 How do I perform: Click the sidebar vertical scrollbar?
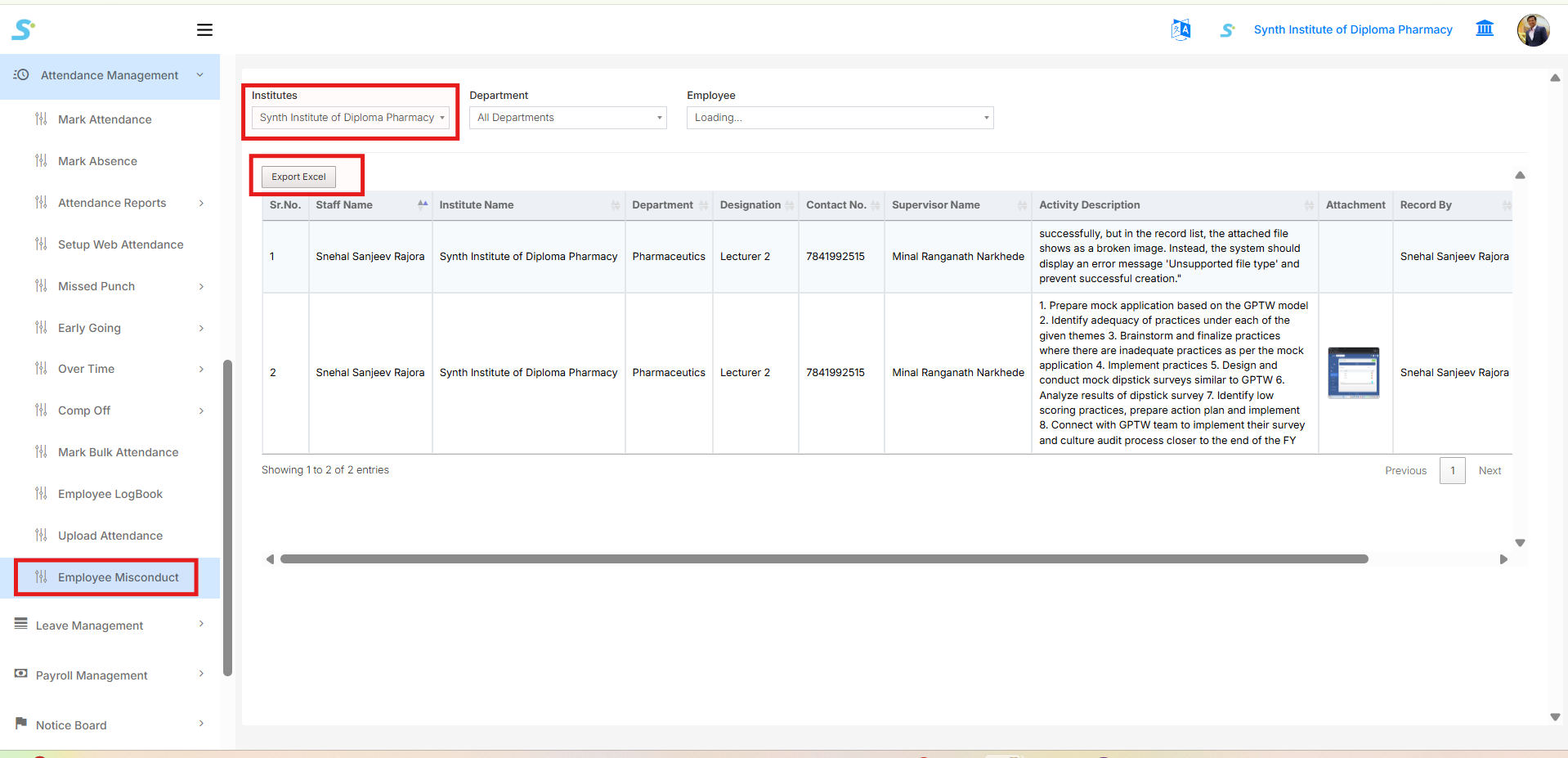point(227,518)
